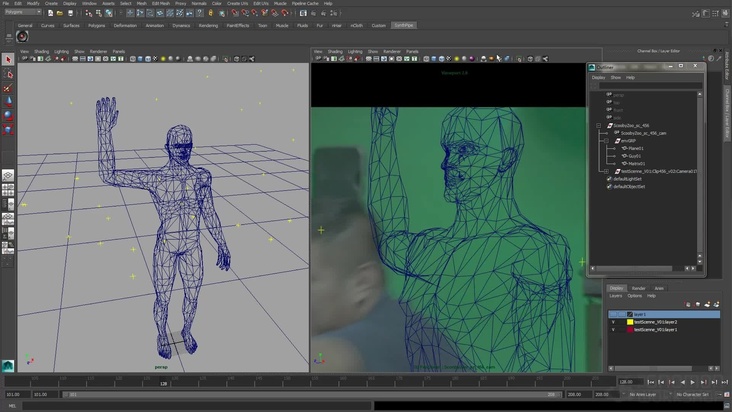The height and width of the screenshot is (412, 732).
Task: Go to start of playback range
Action: point(650,382)
